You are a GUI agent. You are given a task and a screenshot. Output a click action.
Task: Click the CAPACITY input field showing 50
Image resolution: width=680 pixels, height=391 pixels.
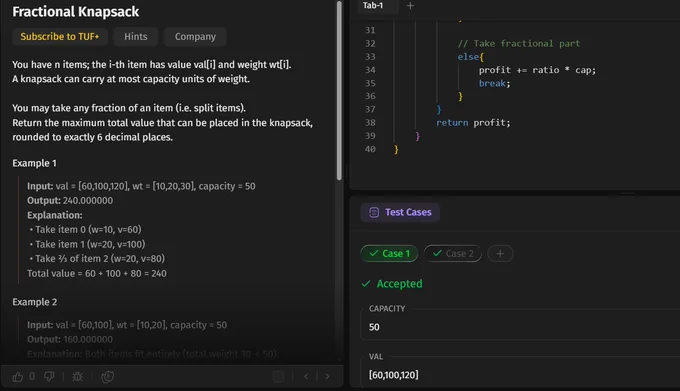tap(520, 327)
